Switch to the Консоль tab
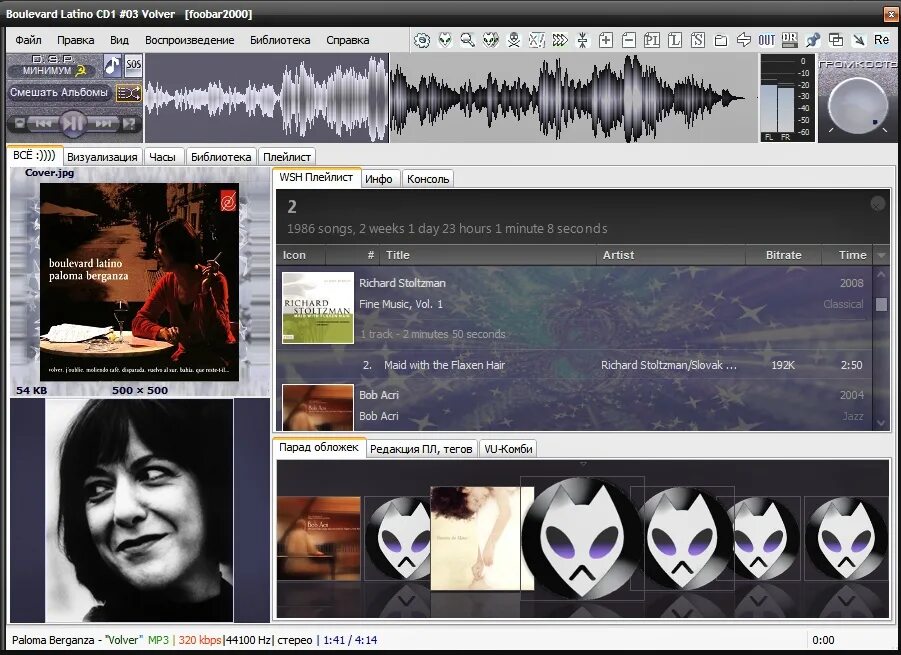The image size is (901, 655). [x=428, y=179]
